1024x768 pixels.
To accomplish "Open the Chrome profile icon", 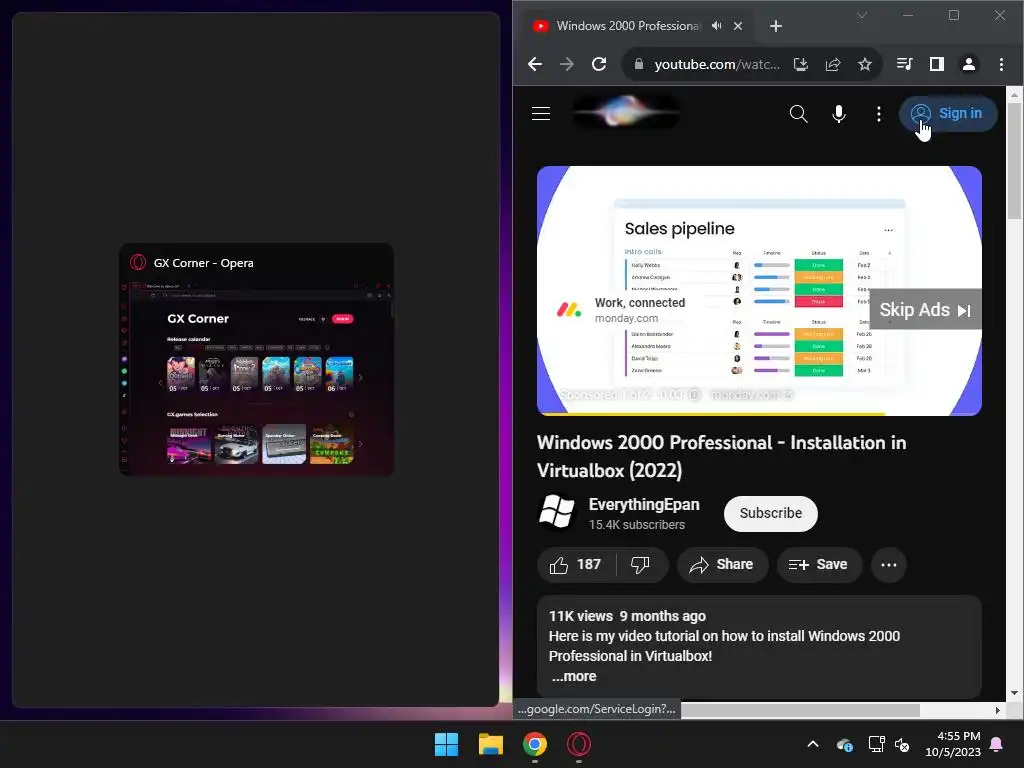I will 968,64.
